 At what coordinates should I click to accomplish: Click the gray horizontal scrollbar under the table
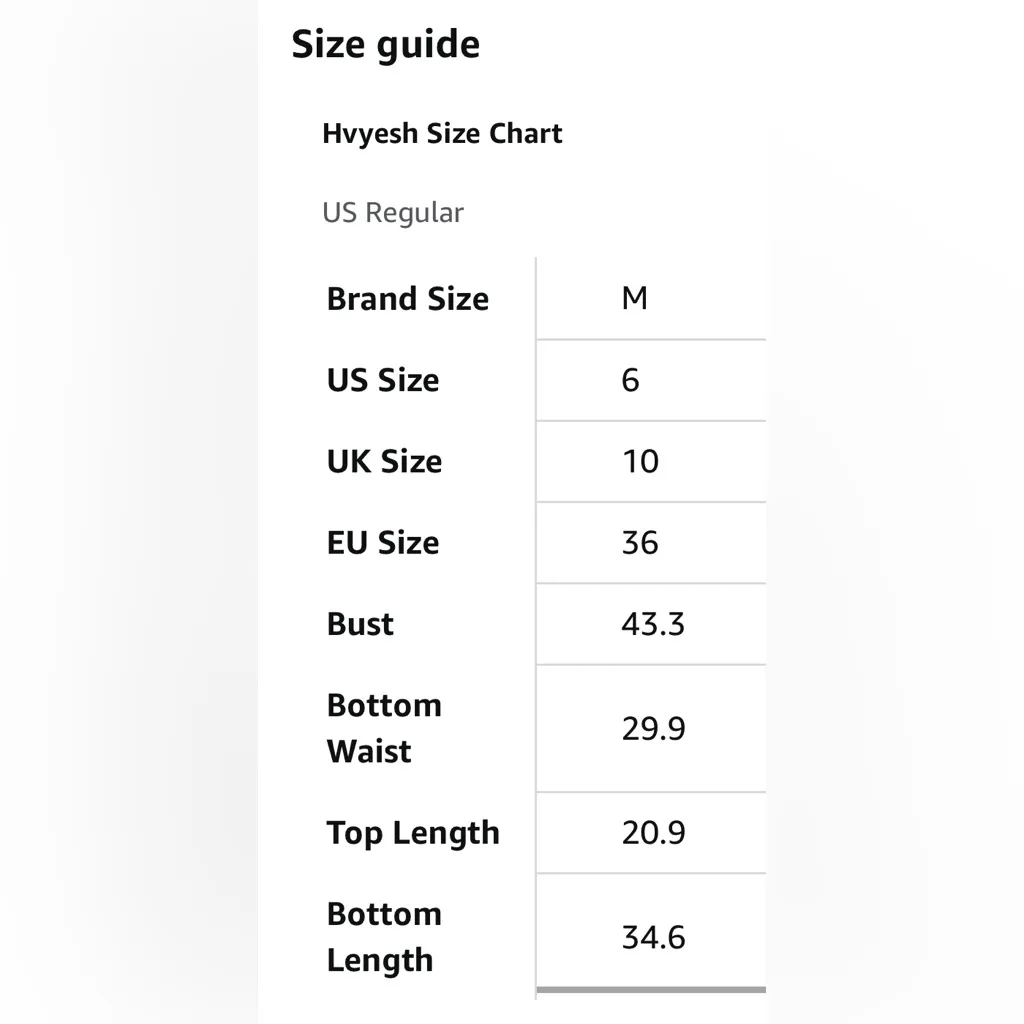[x=651, y=991]
